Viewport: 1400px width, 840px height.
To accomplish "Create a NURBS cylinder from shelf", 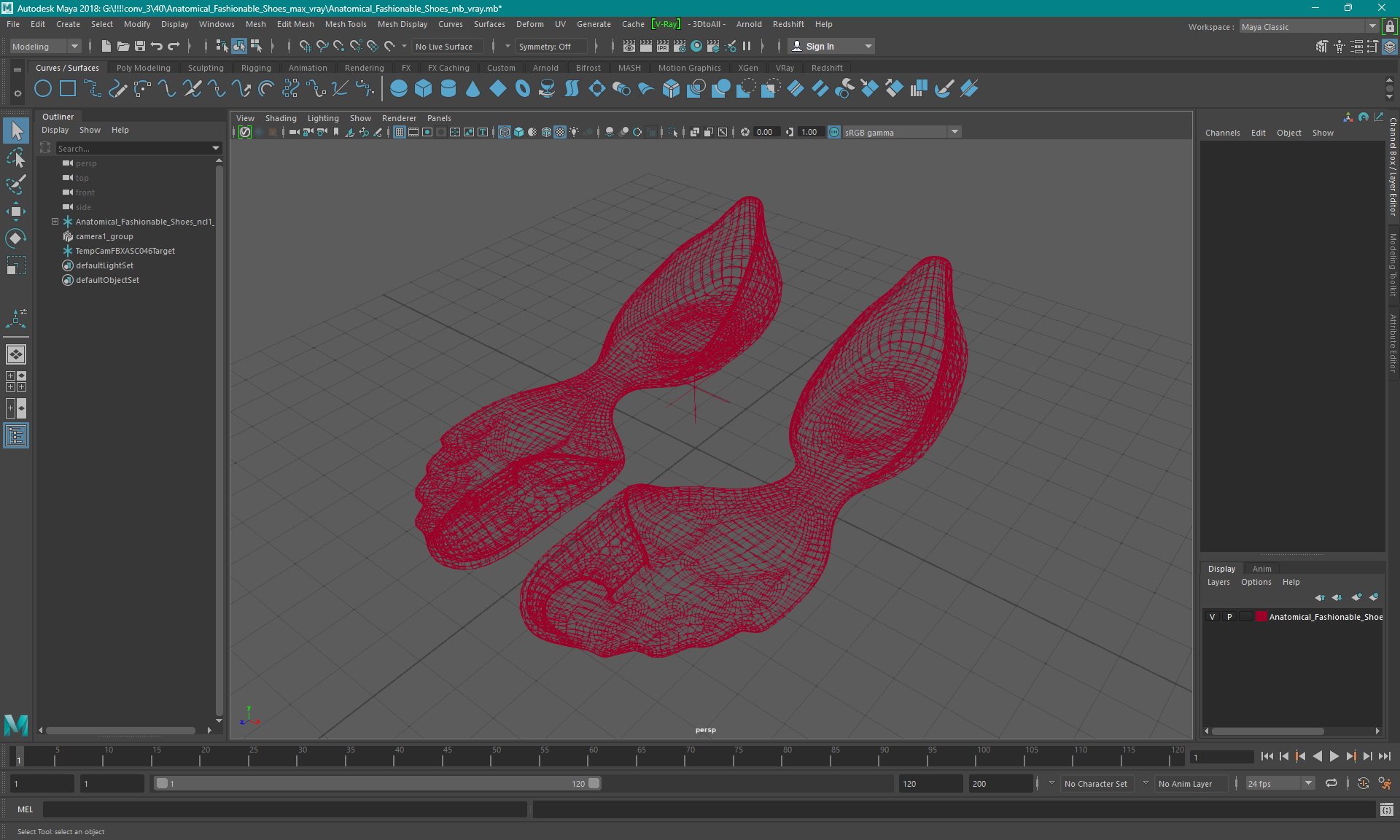I will 448,89.
